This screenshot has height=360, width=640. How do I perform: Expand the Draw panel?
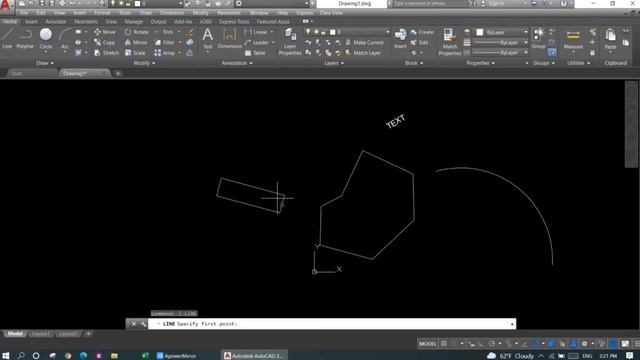[x=45, y=63]
